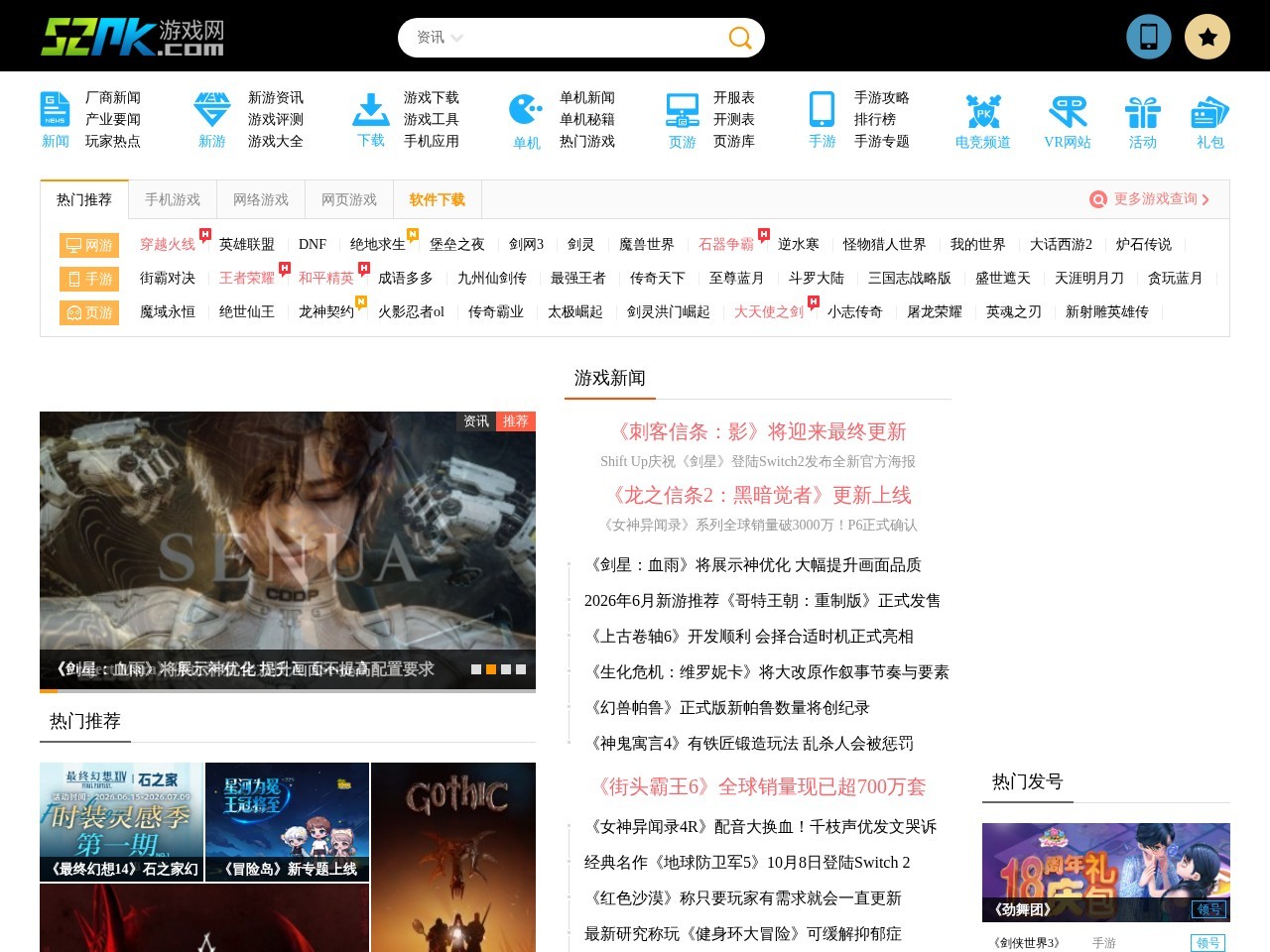Screen dimensions: 1270x952
Task: Open 最终幻想14 石之家 thumbnail
Action: pyautogui.click(x=121, y=822)
